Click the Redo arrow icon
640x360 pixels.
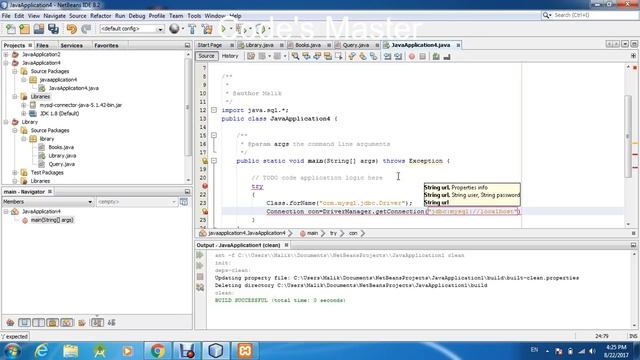point(86,29)
